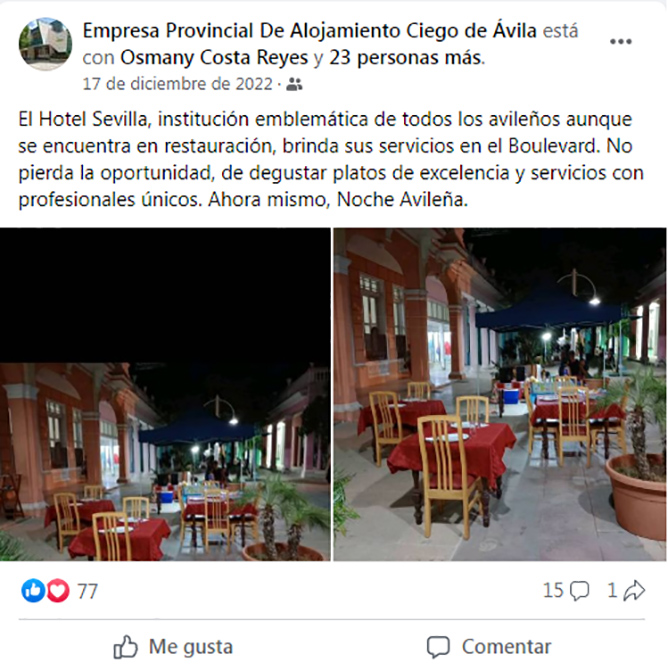
Task: Open the right photo with red tables
Action: (x=499, y=394)
